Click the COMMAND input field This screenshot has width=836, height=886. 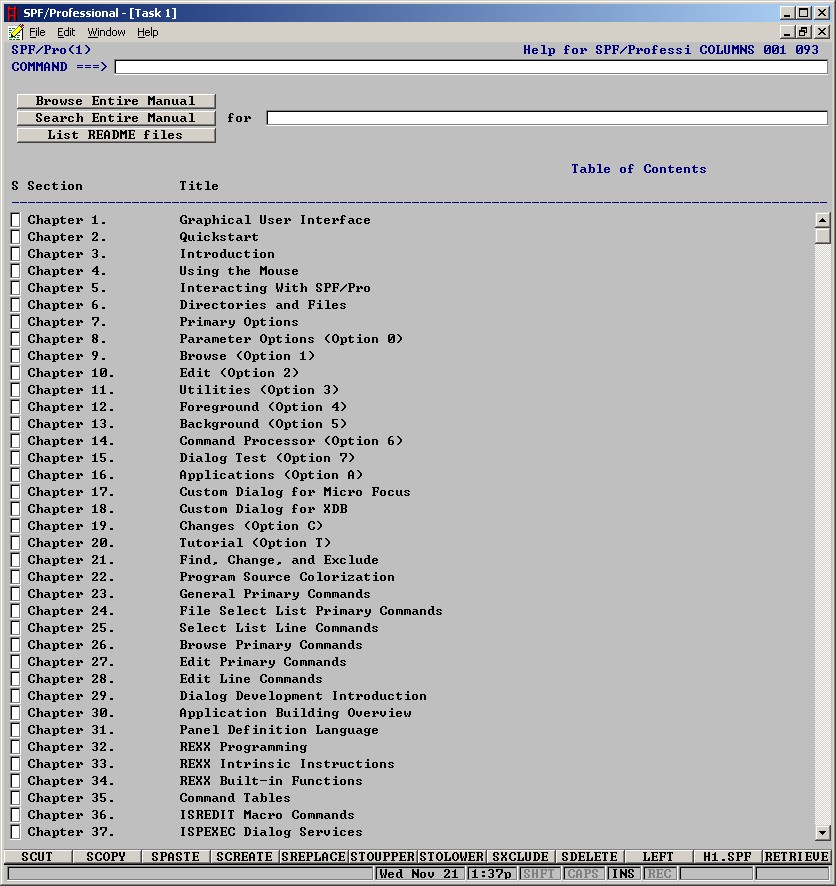click(x=471, y=67)
